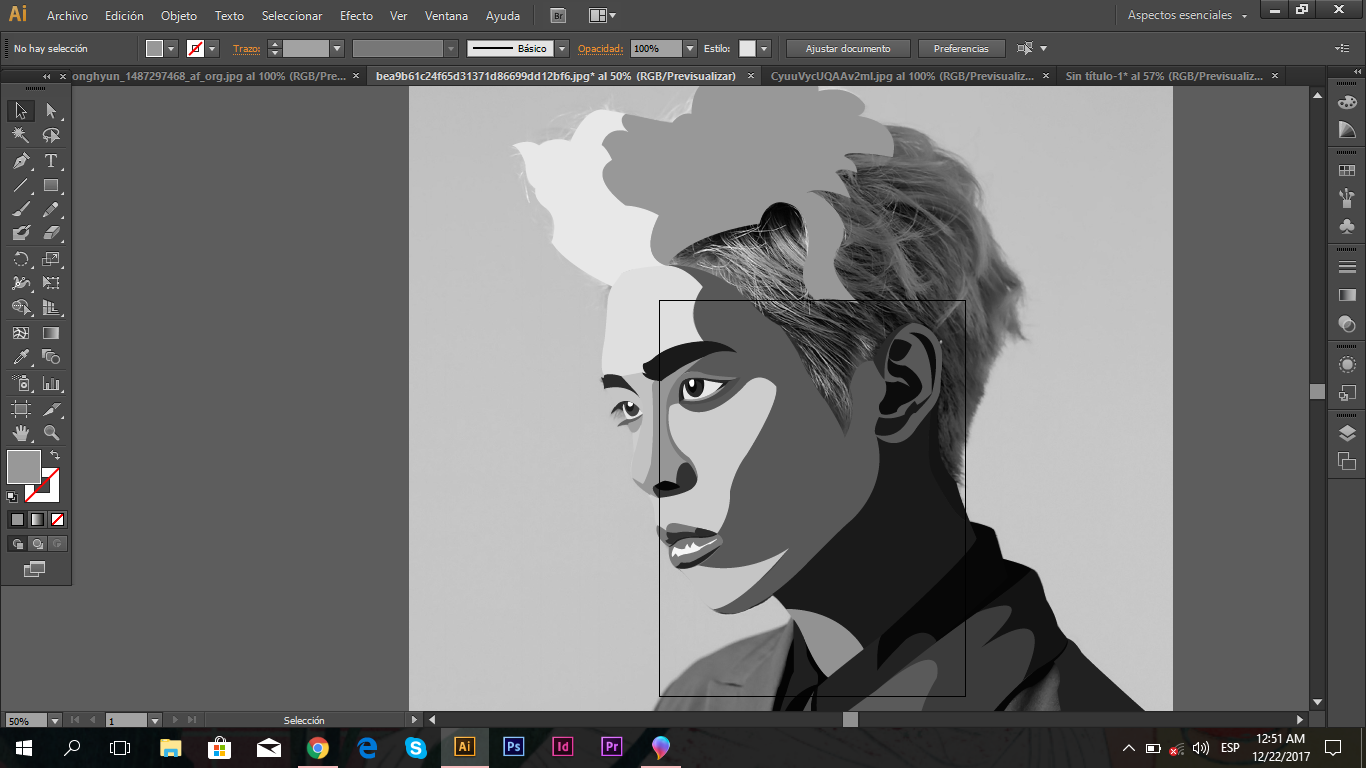Open the Transparency panel
The image size is (1366, 768).
tap(1347, 323)
